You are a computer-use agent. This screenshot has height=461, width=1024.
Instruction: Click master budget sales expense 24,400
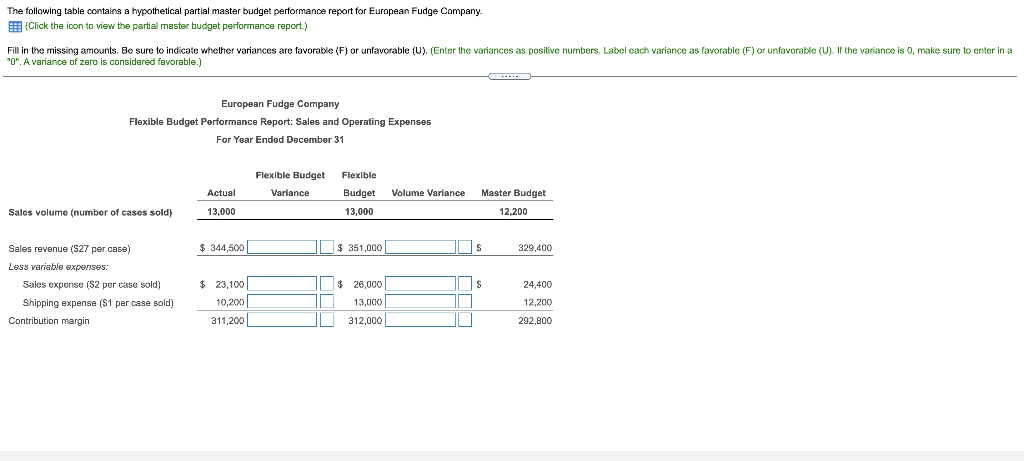coord(538,285)
